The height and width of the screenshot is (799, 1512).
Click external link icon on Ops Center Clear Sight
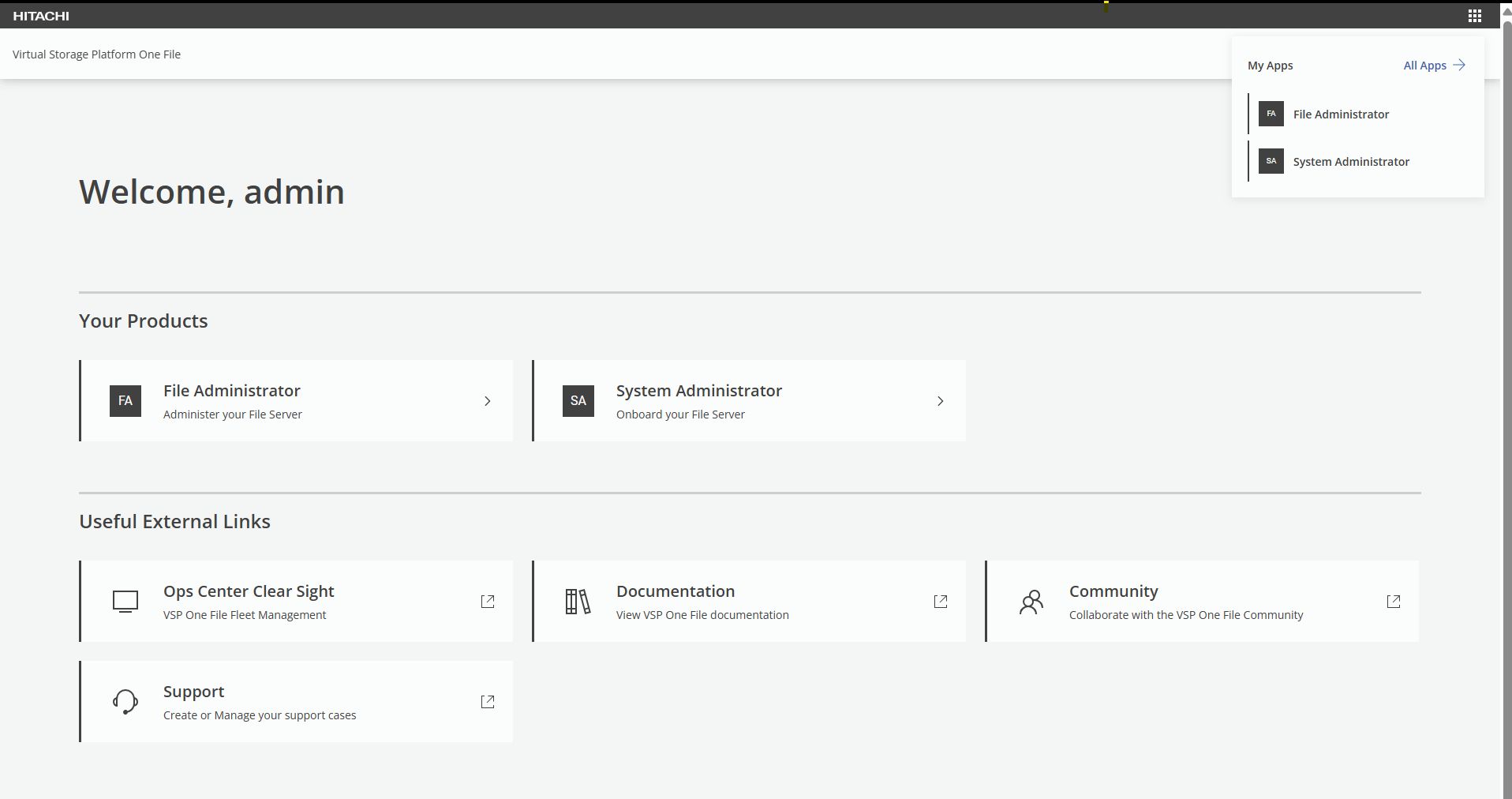click(x=488, y=602)
